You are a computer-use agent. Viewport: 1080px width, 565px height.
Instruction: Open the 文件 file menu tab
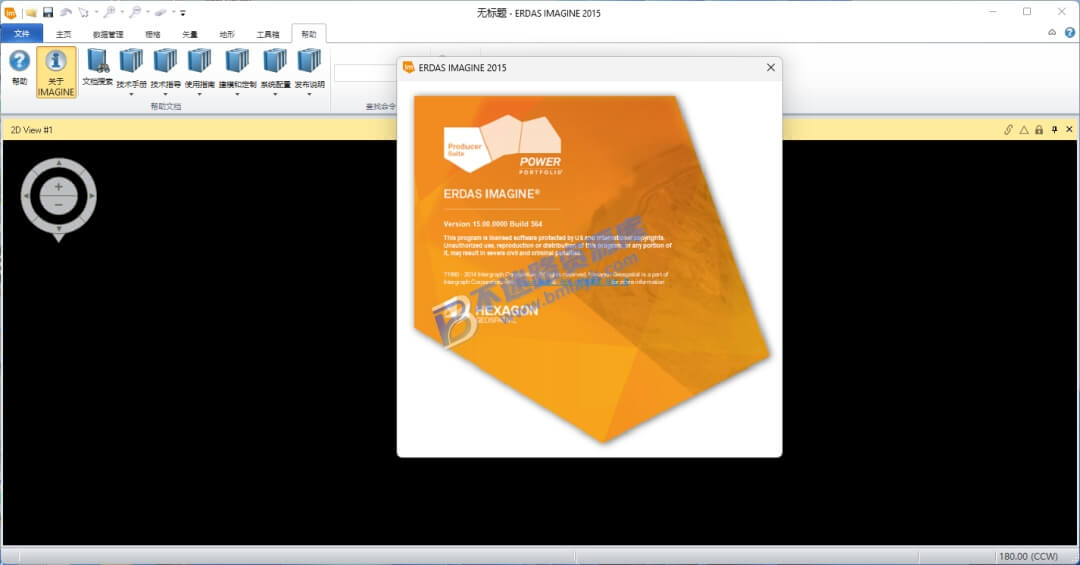(22, 33)
